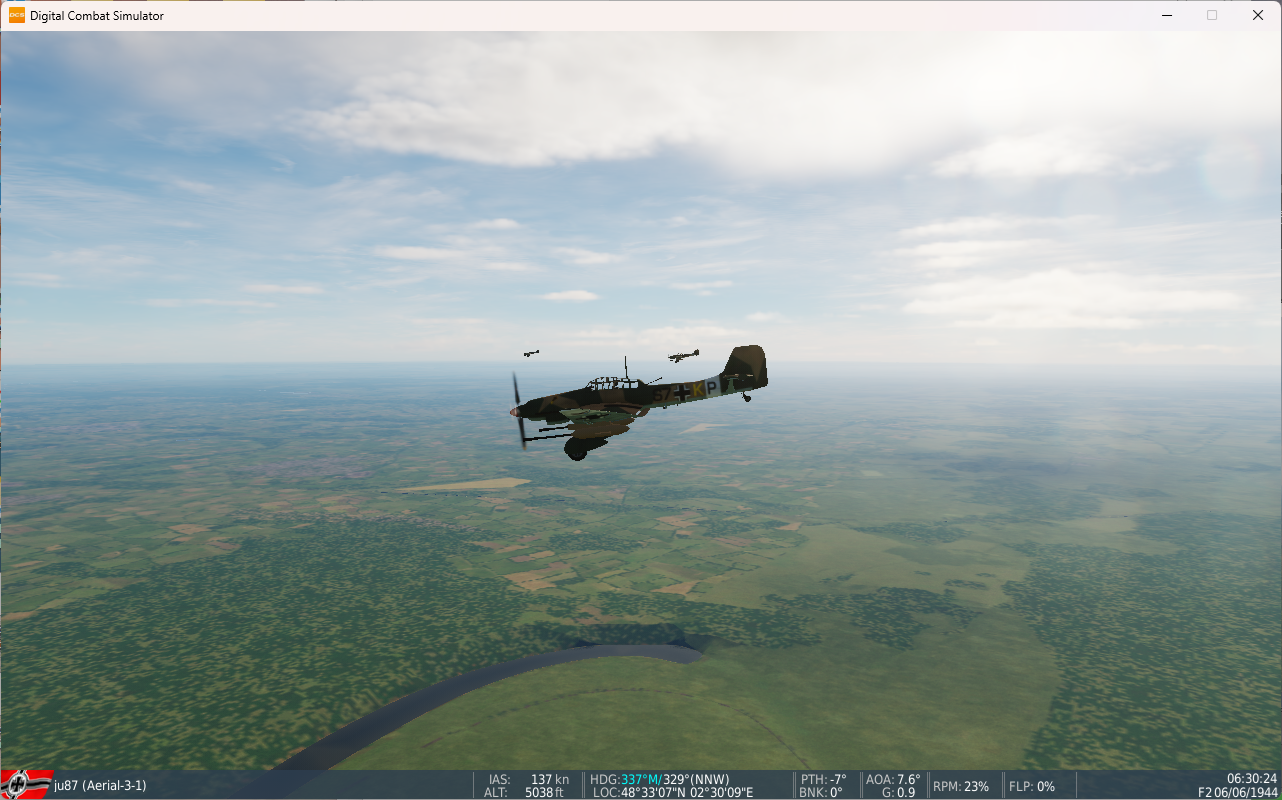This screenshot has width=1282, height=800.
Task: Click the PTH pitch indicator
Action: tap(823, 779)
